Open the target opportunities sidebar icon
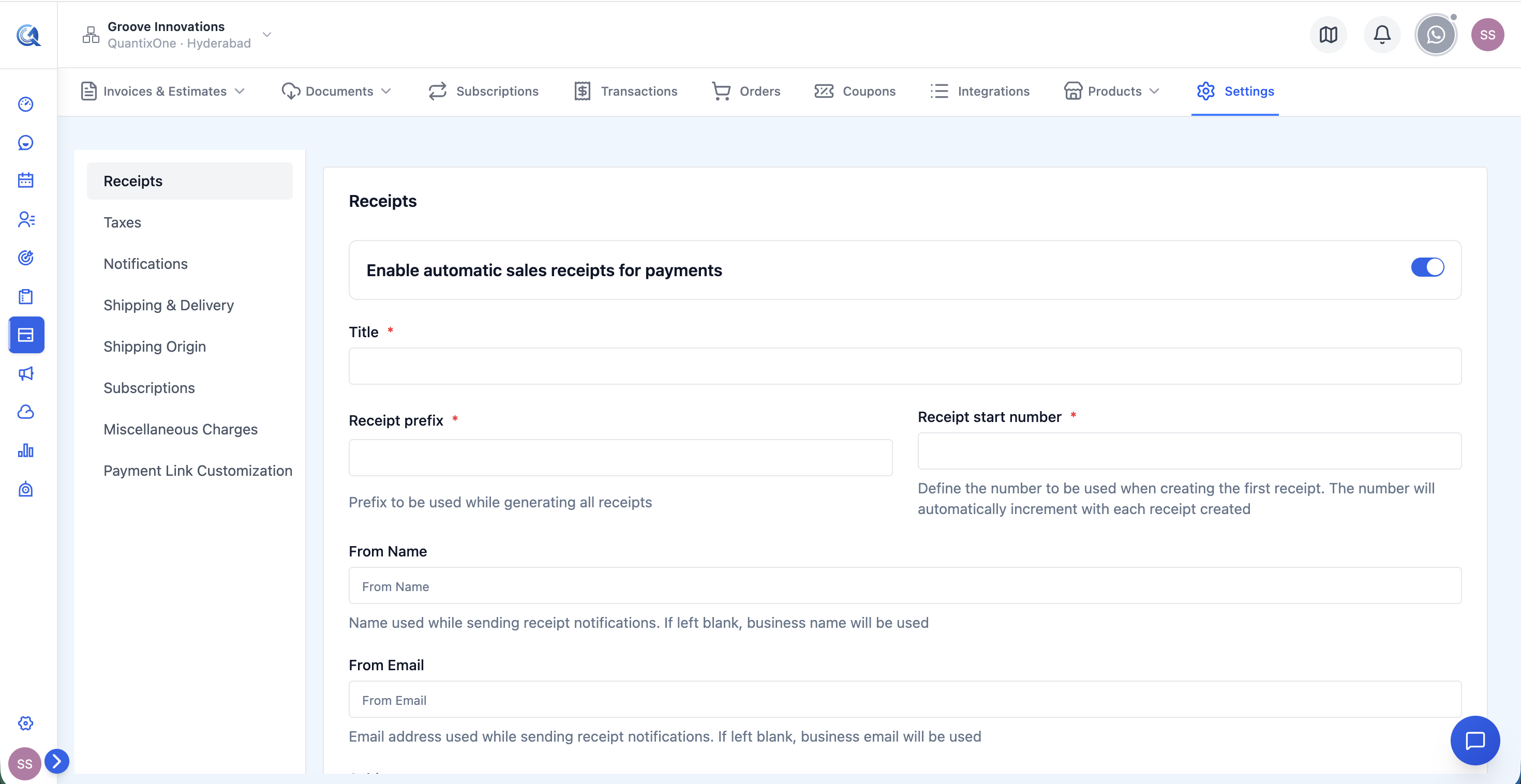 (25, 258)
